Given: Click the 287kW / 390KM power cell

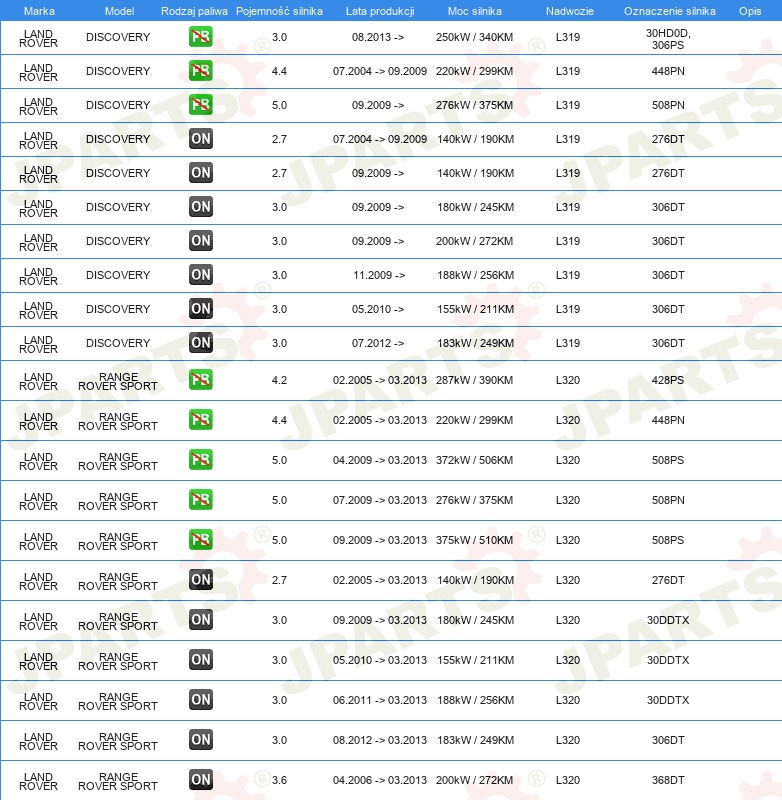Looking at the screenshot, I should (475, 380).
